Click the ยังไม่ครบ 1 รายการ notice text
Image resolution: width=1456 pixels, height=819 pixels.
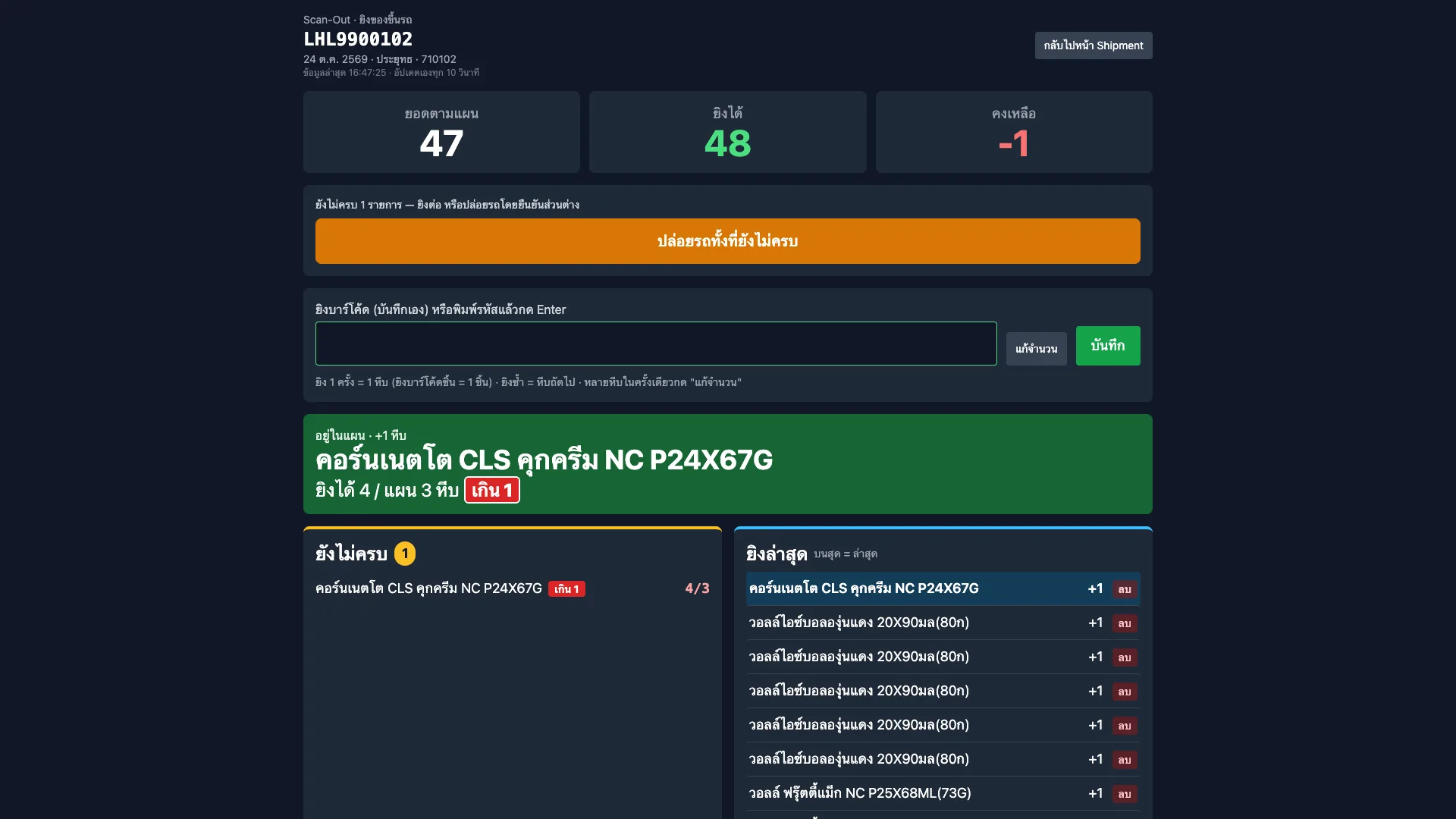click(x=447, y=205)
